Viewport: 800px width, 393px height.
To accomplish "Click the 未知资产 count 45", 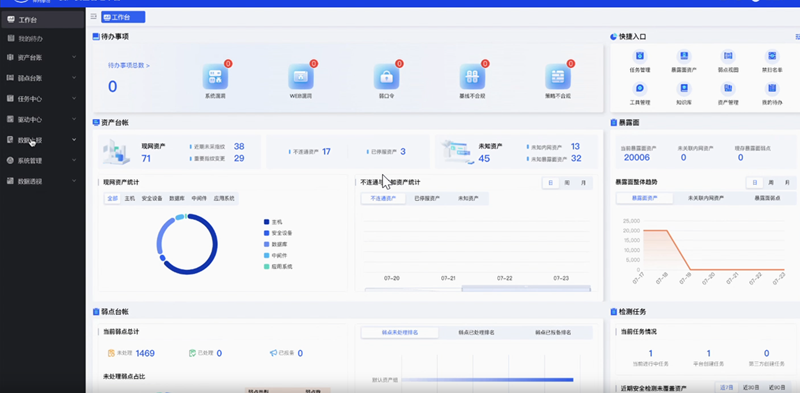I will coord(484,159).
